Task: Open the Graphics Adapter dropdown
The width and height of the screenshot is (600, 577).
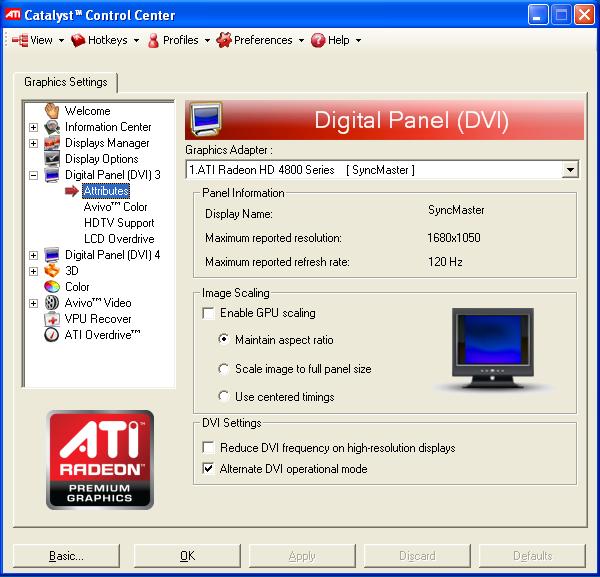Action: coord(569,170)
